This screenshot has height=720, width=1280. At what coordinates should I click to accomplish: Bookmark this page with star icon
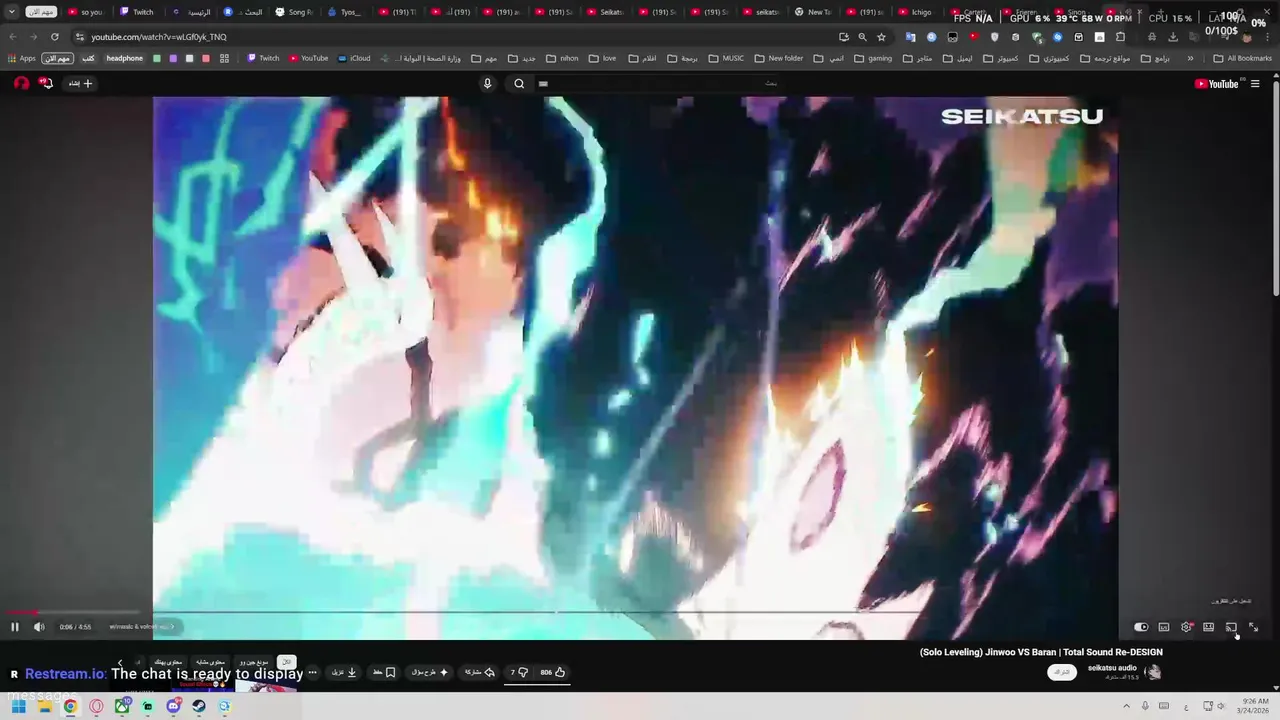tap(881, 37)
